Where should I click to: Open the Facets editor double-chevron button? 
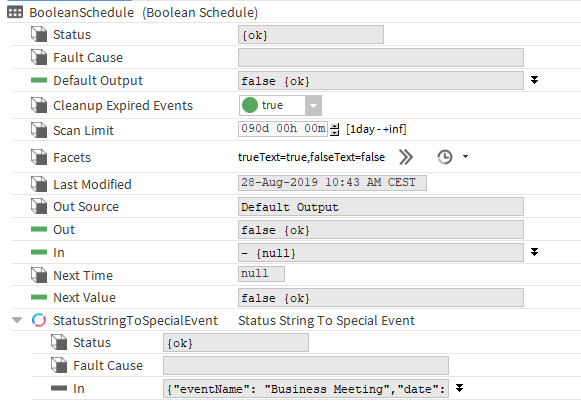pyautogui.click(x=406, y=157)
